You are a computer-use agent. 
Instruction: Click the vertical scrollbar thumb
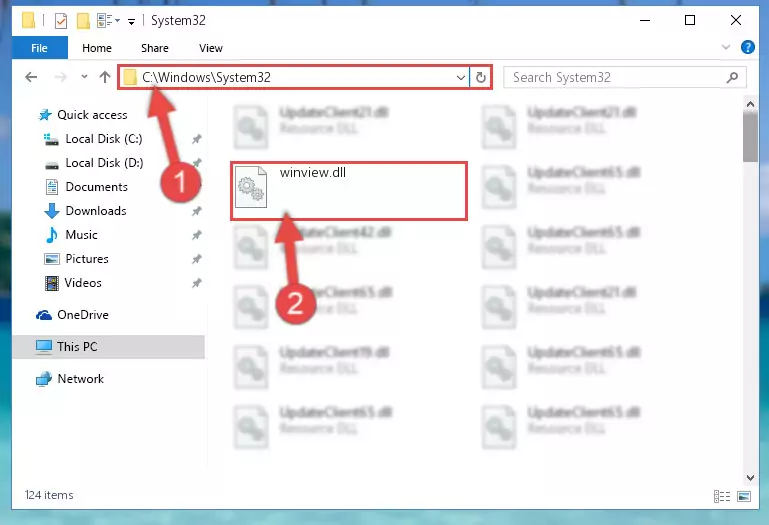coord(750,137)
